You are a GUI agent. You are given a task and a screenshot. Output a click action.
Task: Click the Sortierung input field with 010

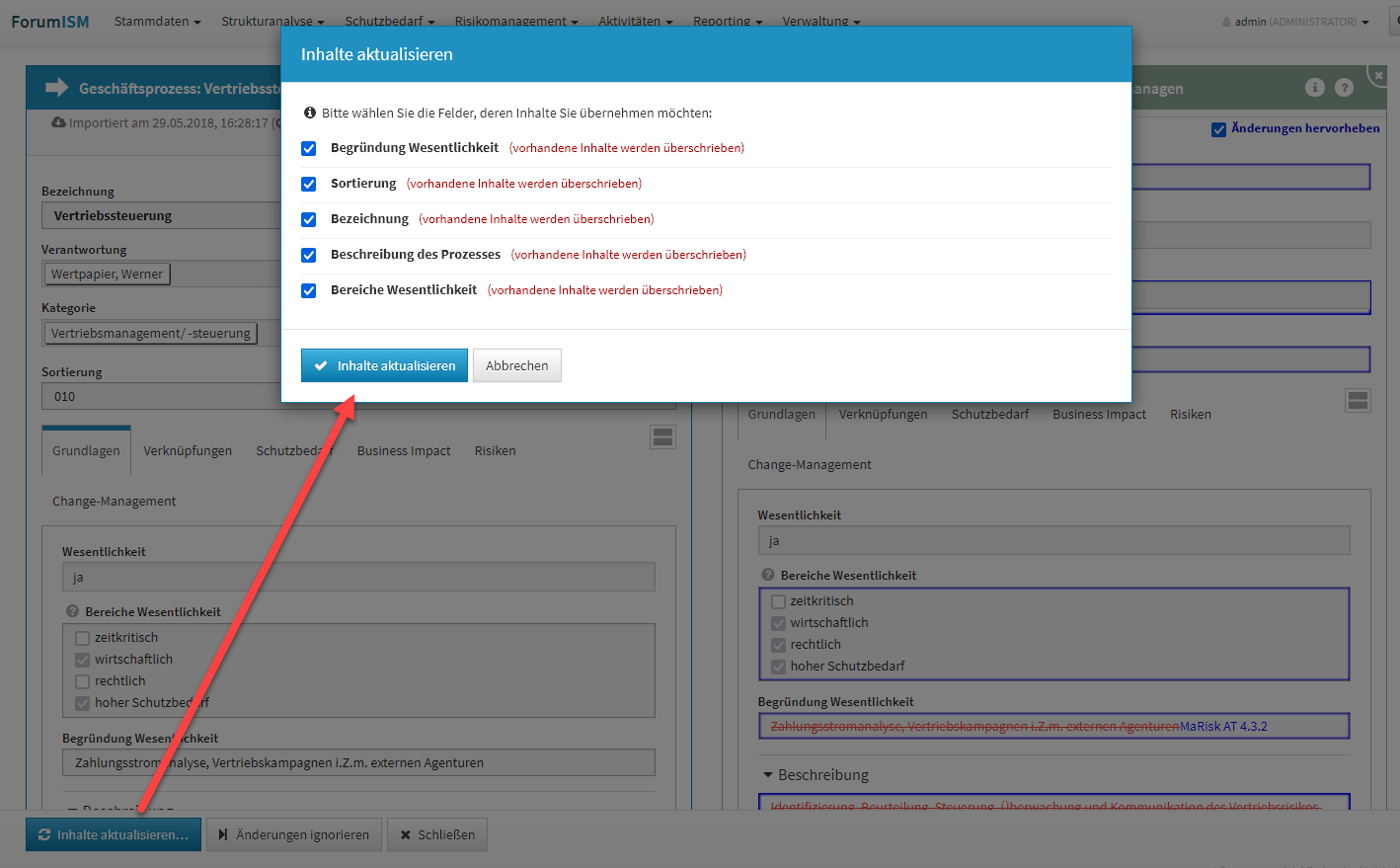point(158,396)
